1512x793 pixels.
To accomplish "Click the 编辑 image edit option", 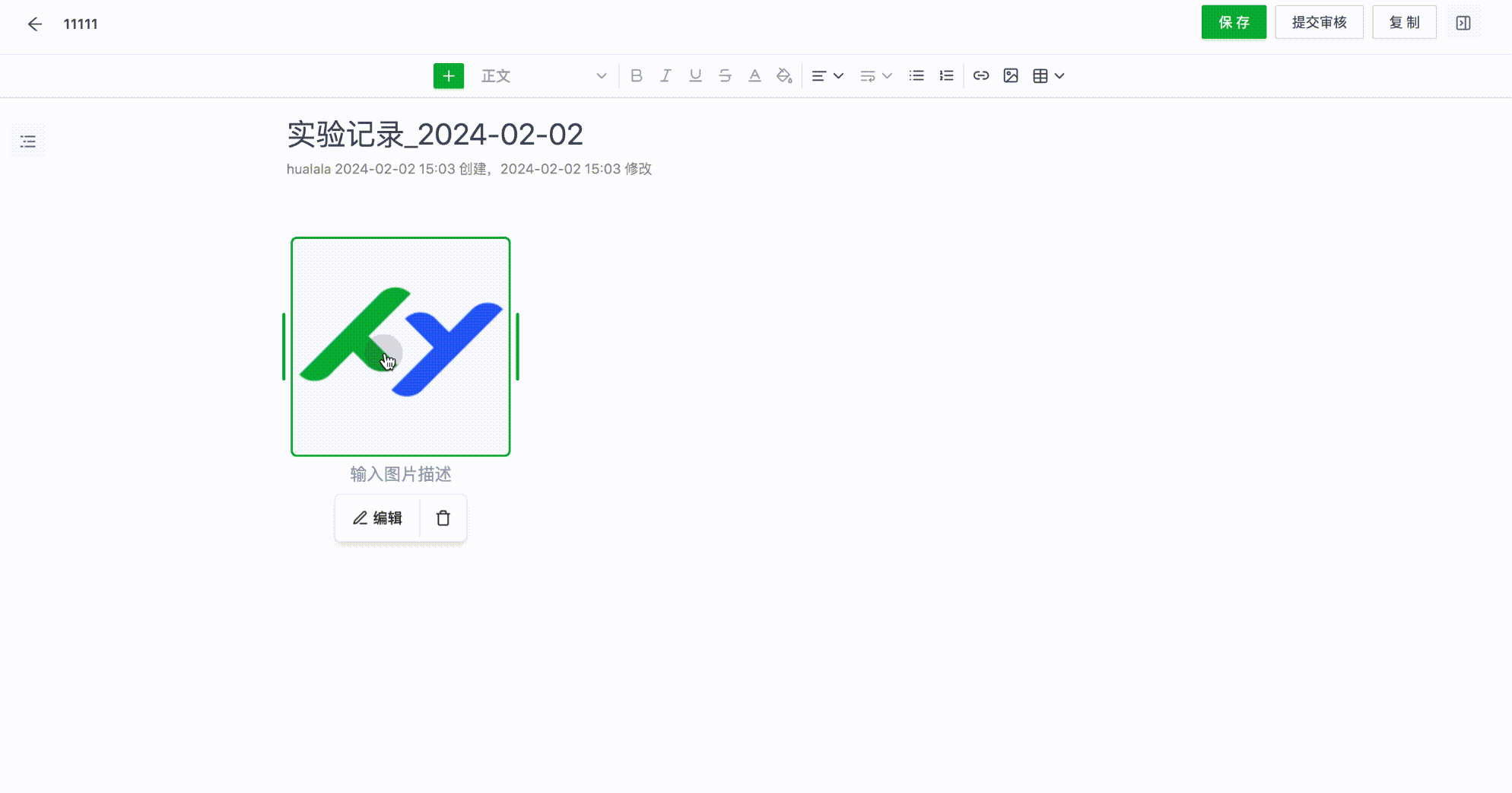I will (377, 518).
